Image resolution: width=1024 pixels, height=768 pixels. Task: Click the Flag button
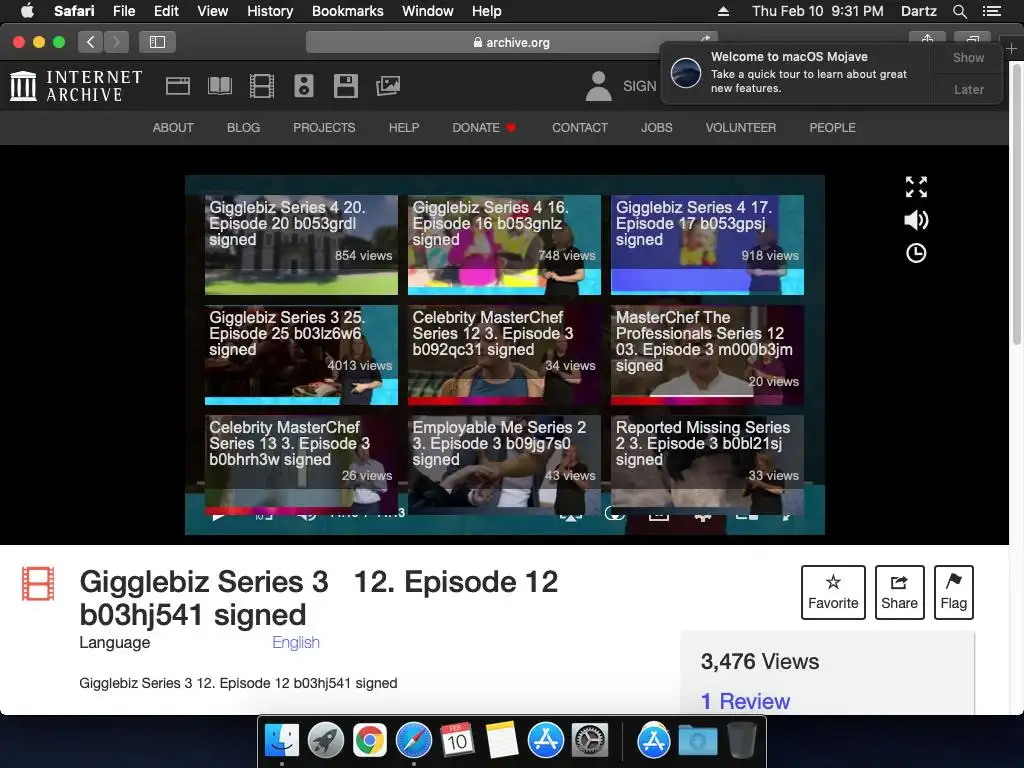[x=953, y=592]
